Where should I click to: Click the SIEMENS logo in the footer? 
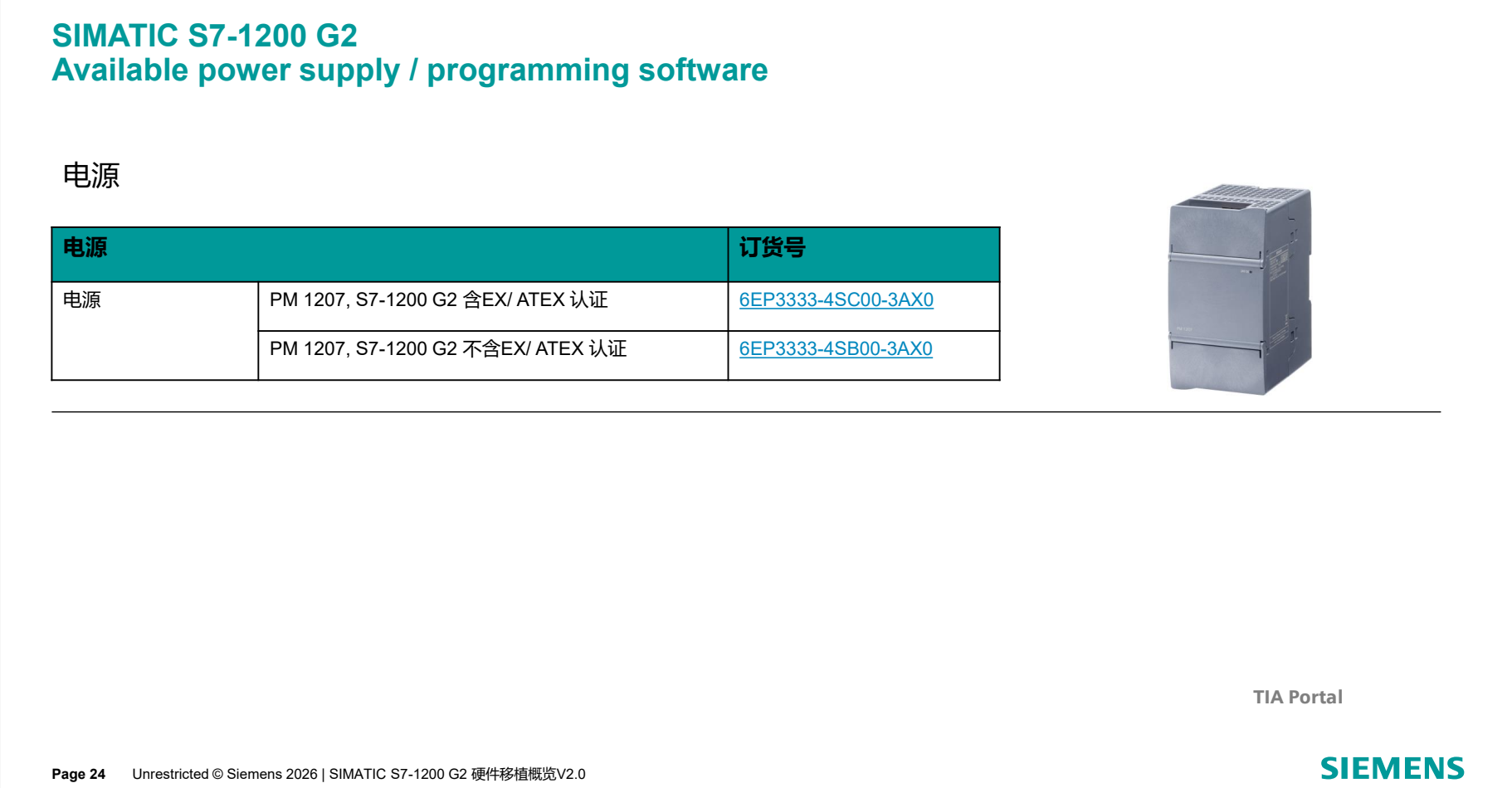(x=1392, y=768)
